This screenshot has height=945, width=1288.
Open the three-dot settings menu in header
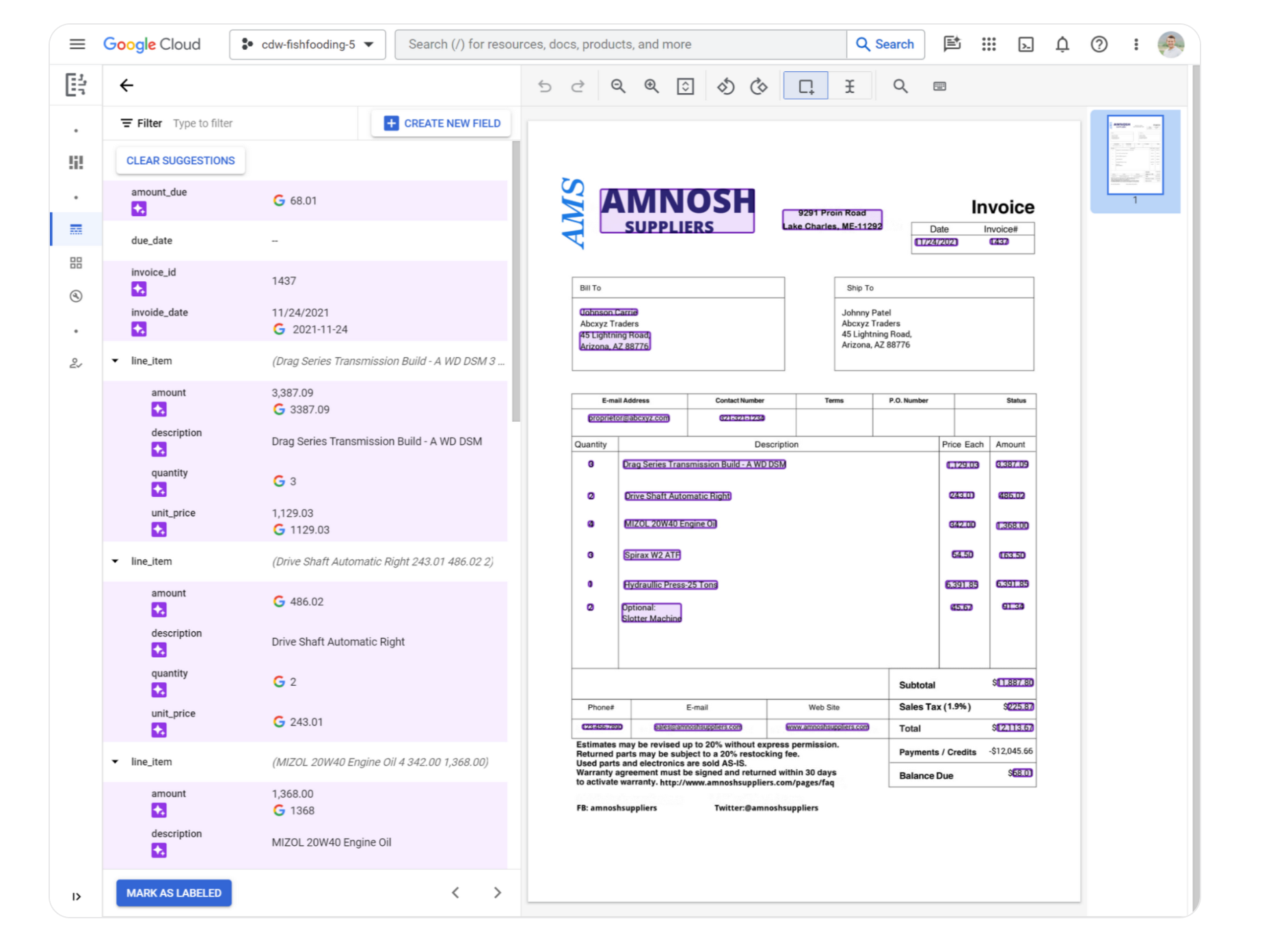(1136, 44)
